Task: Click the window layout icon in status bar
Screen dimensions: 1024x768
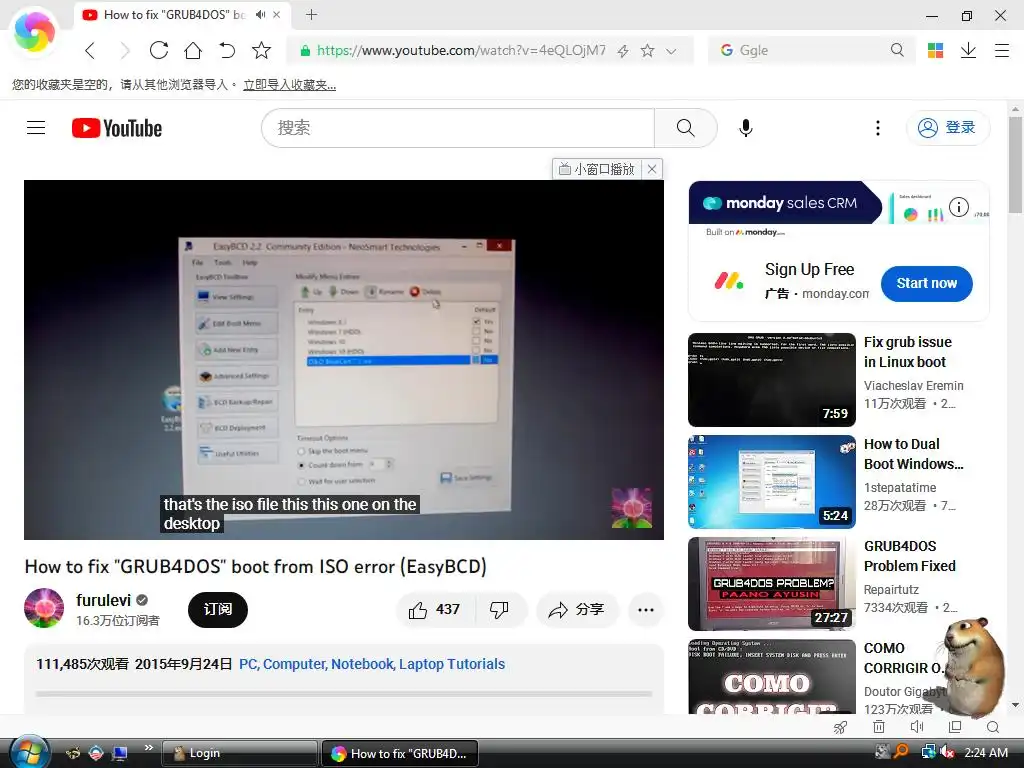Action: (955, 727)
